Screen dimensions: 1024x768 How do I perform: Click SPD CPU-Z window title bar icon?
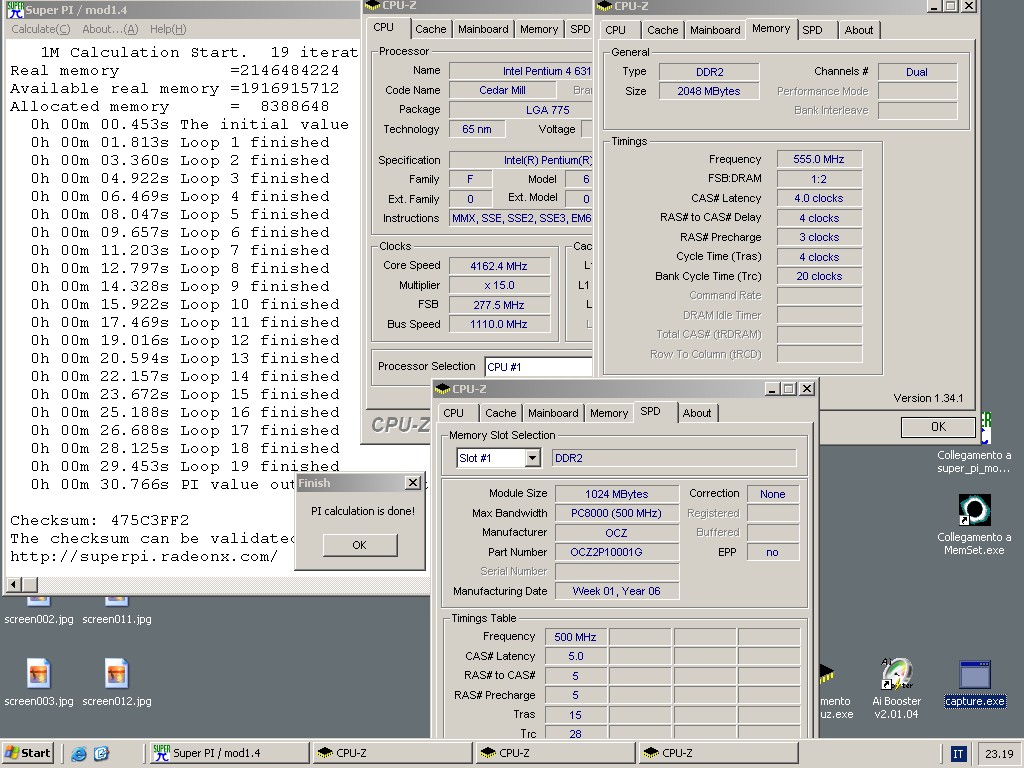pyautogui.click(x=442, y=389)
